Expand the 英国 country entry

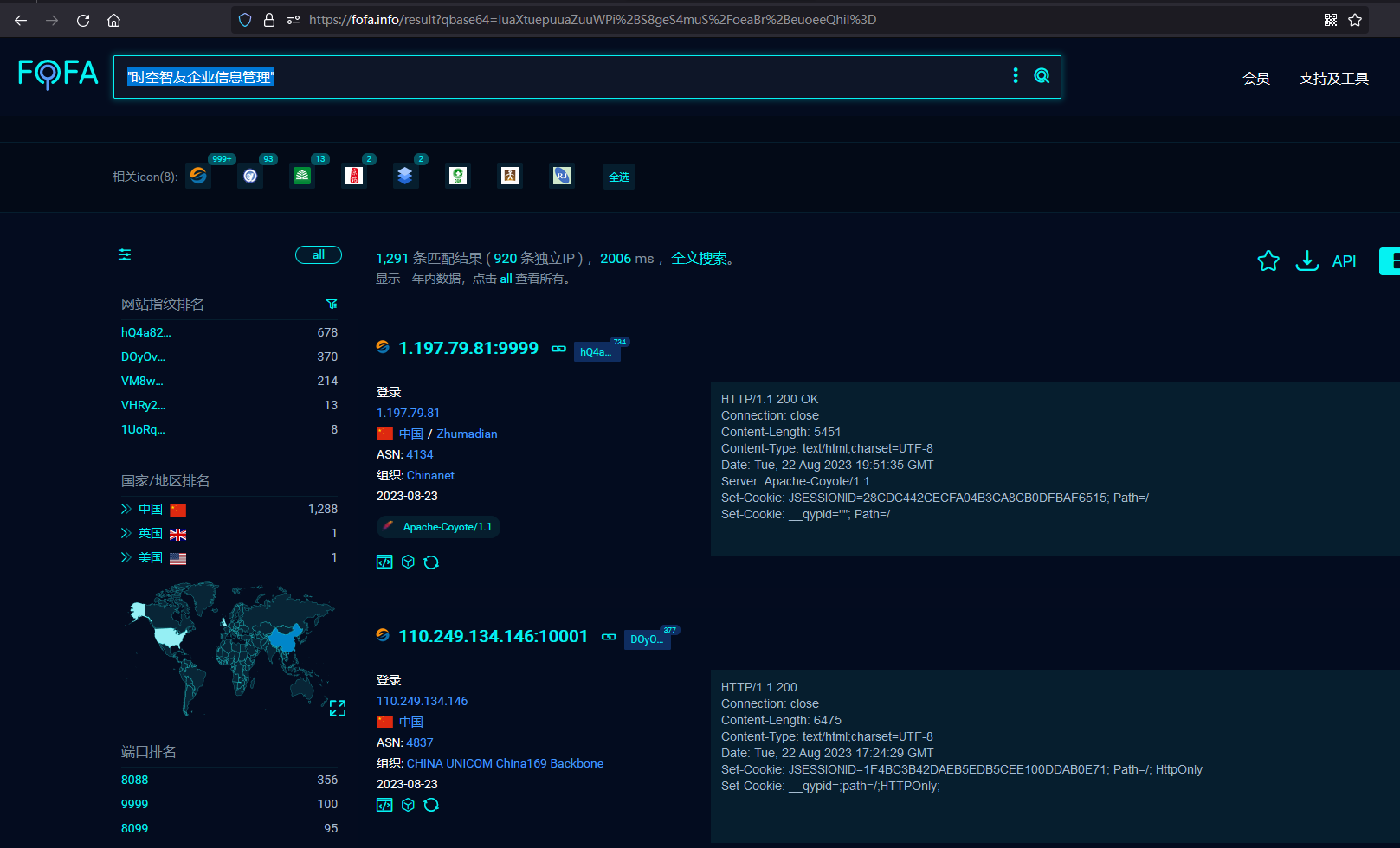click(x=126, y=533)
